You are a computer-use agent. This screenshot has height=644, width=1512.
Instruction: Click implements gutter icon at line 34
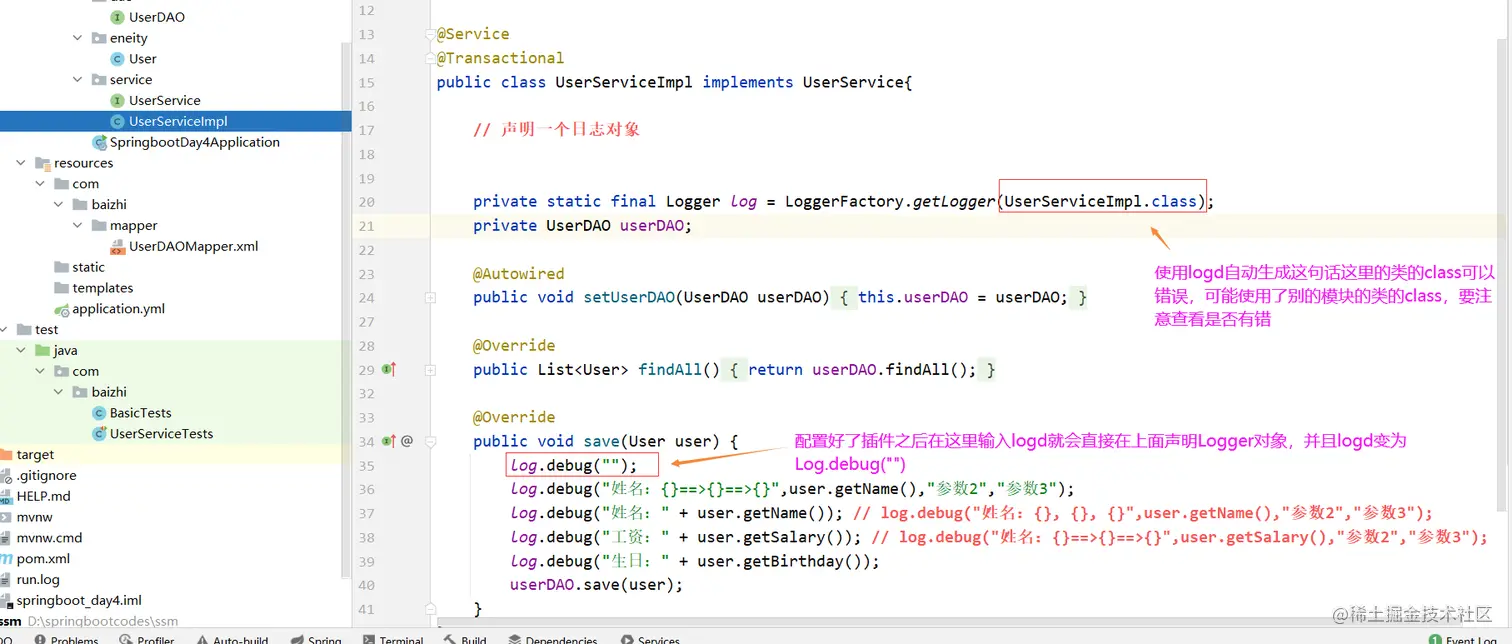click(x=389, y=441)
